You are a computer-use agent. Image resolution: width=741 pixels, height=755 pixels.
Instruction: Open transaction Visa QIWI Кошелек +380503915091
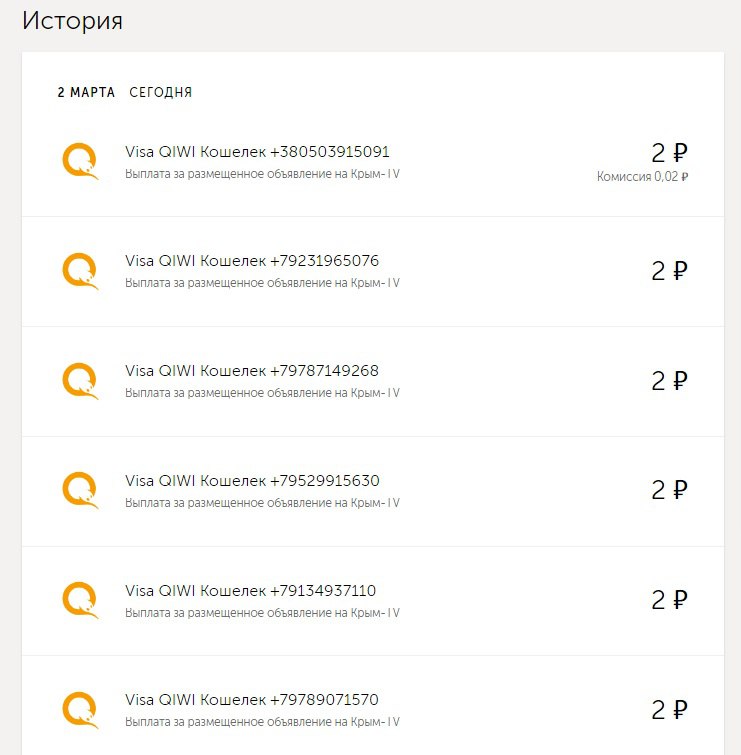coord(373,162)
